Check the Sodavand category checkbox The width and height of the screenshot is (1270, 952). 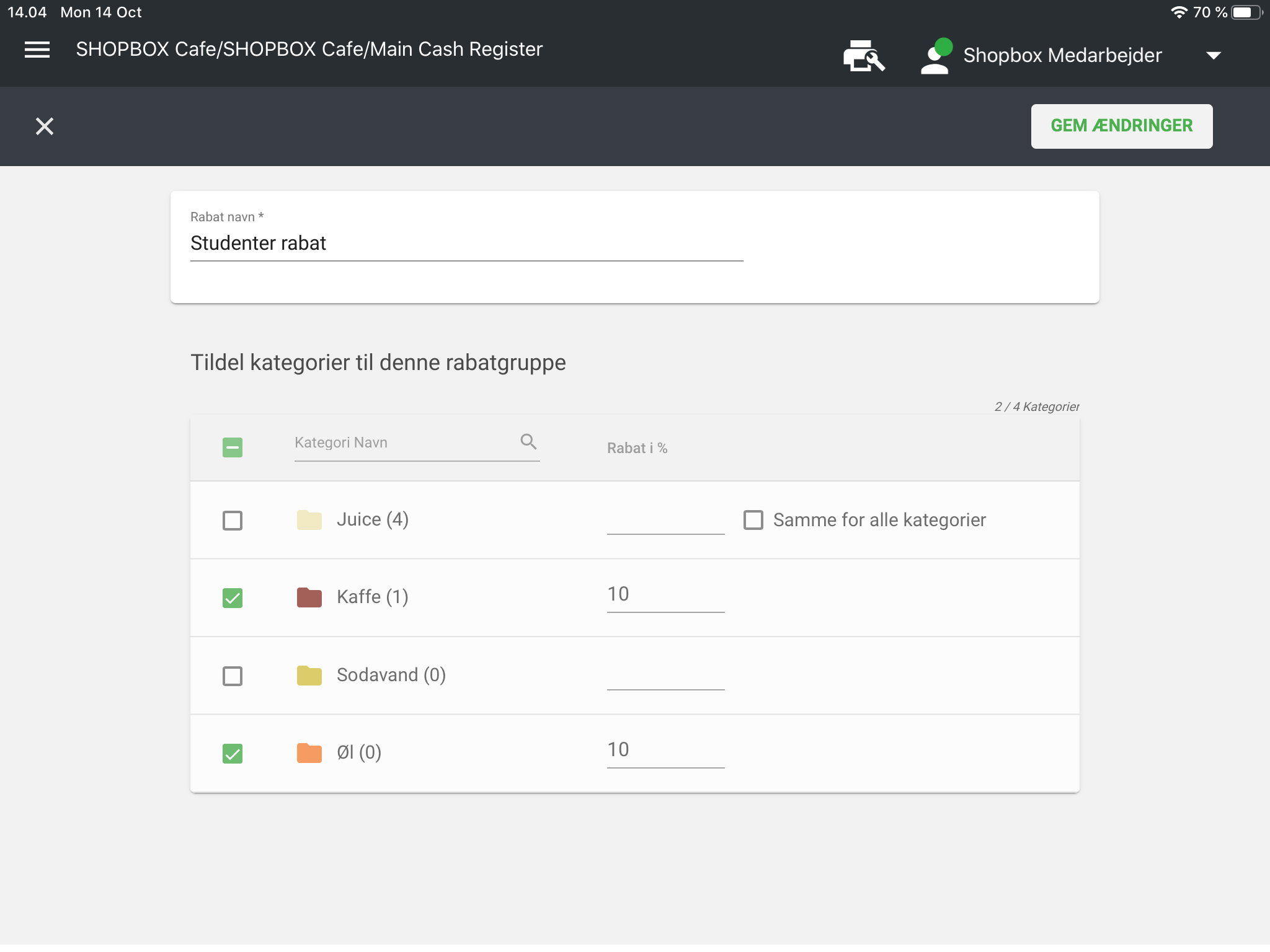[x=233, y=676]
